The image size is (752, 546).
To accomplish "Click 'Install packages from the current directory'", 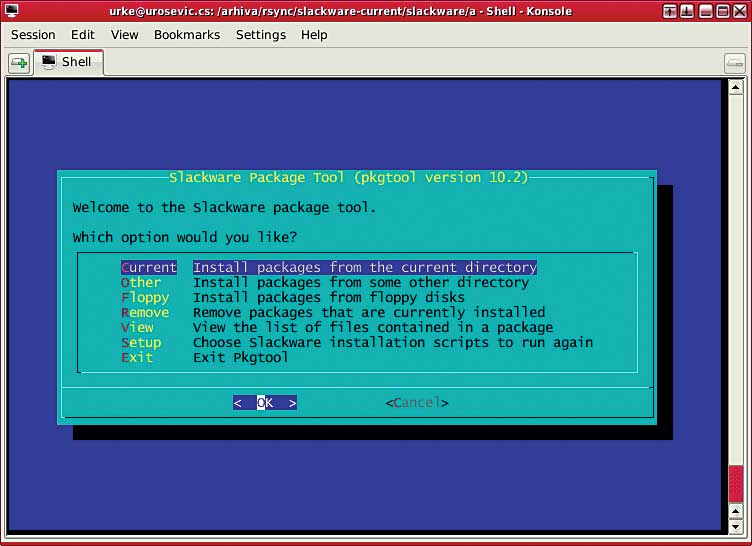I will pos(365,267).
